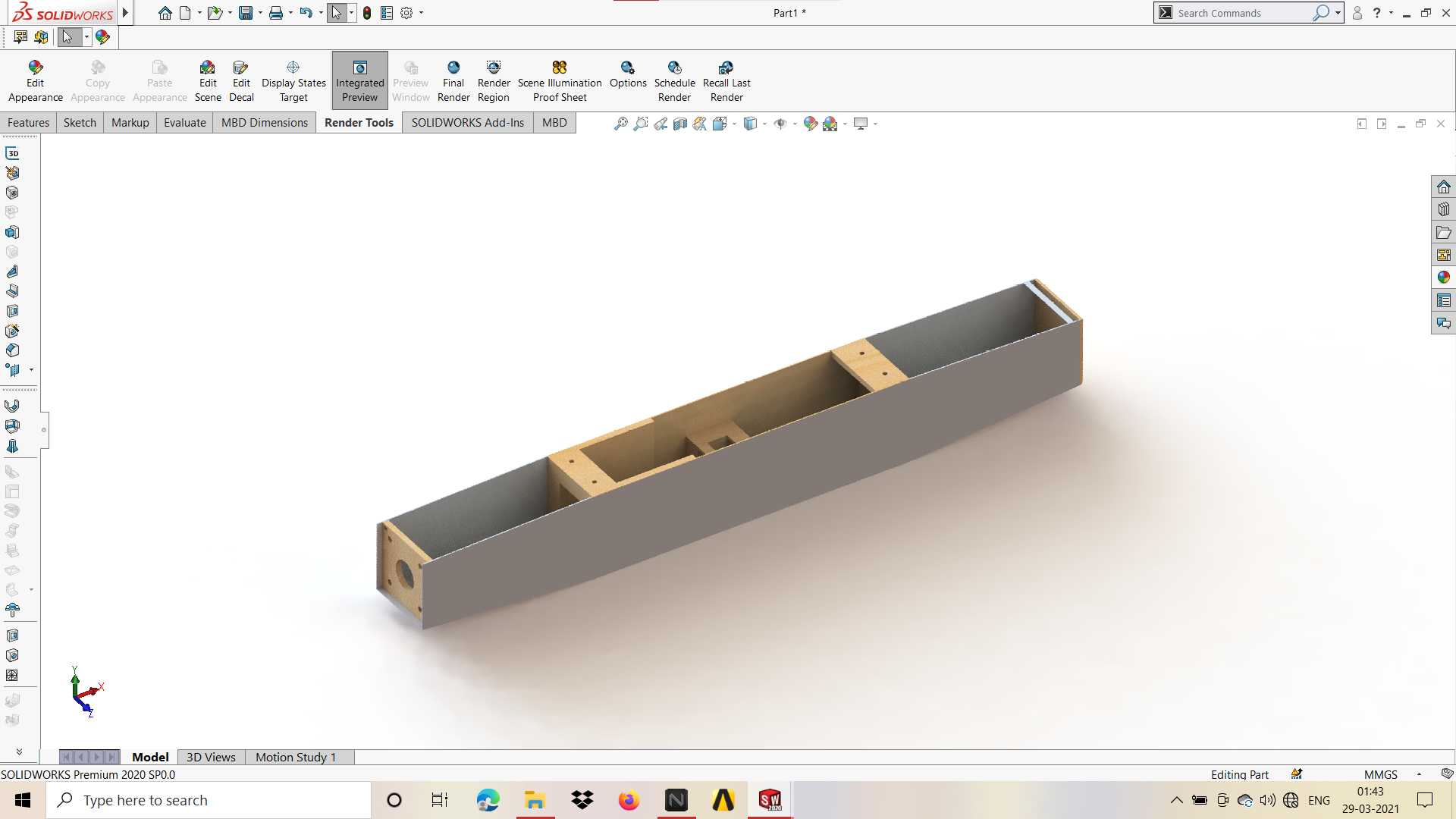Open File Explorer folder in task pane
The image size is (1456, 819).
click(1443, 232)
